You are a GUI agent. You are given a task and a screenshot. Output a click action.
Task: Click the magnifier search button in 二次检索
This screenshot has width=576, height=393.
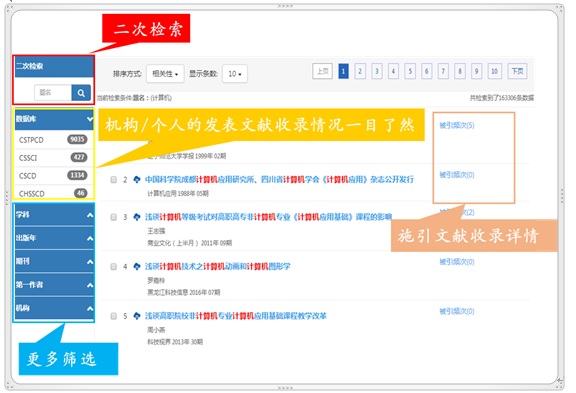81,93
